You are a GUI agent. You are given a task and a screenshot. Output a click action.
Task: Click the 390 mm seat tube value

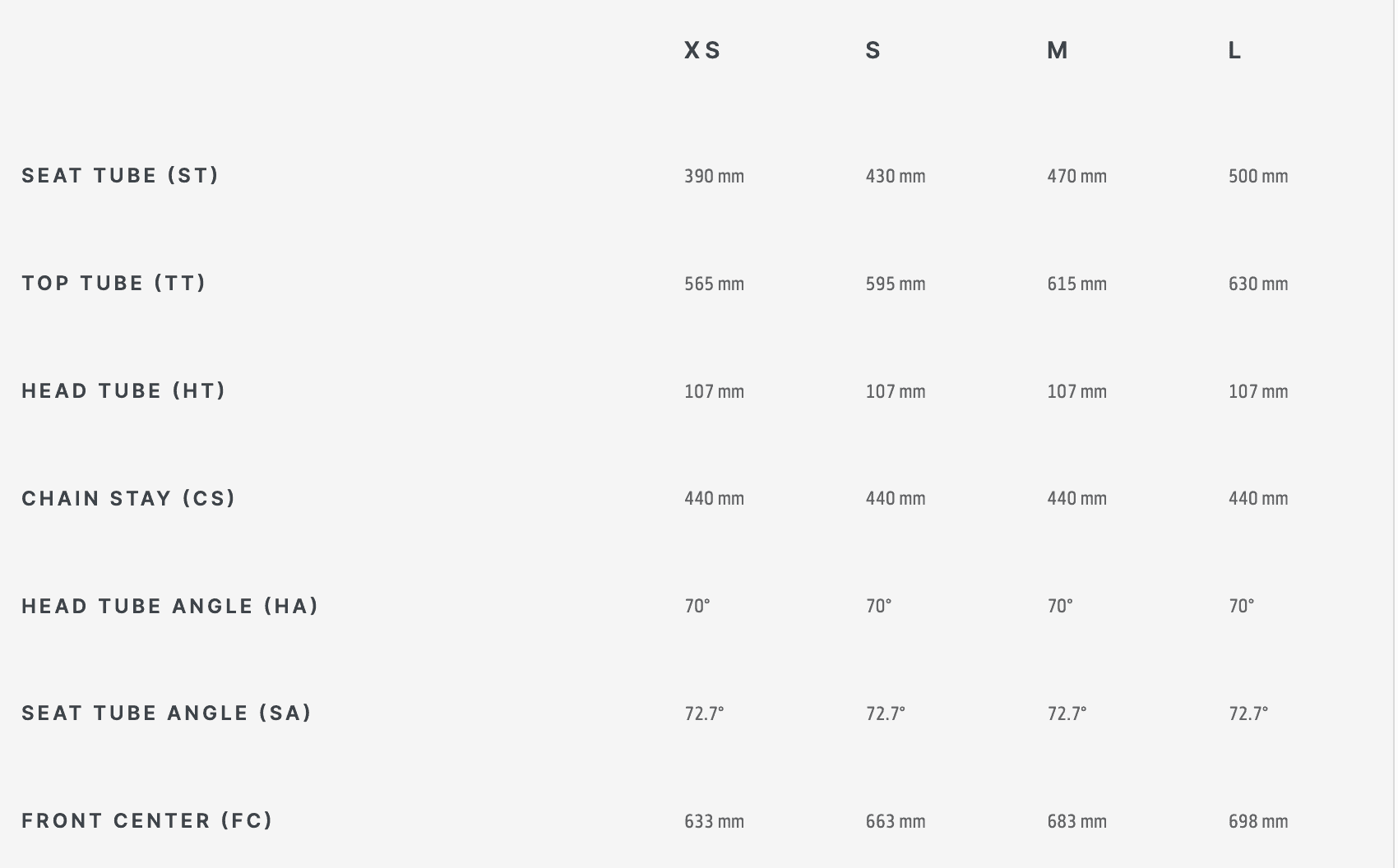(x=714, y=177)
